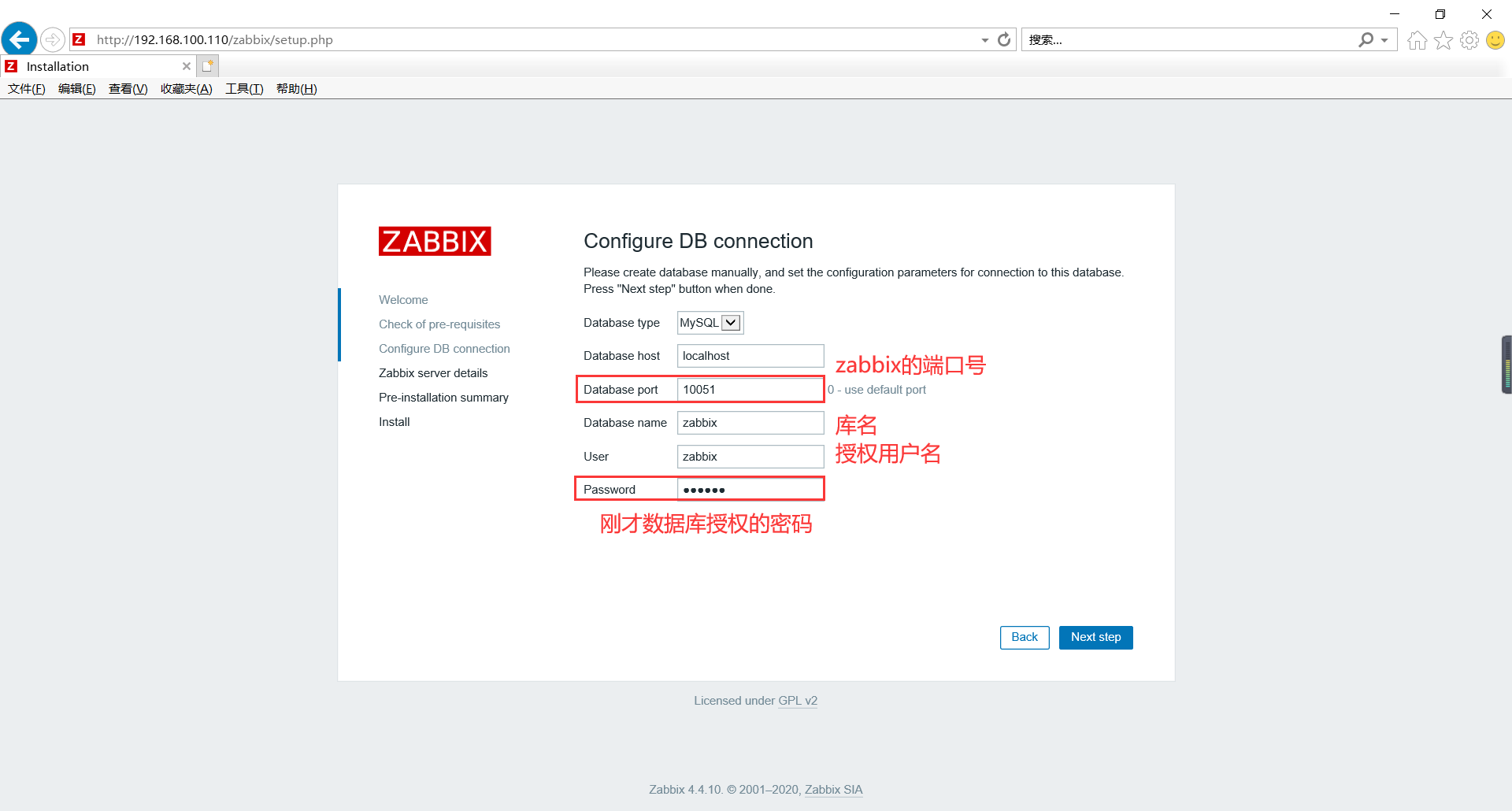The width and height of the screenshot is (1512, 811).
Task: Click the Next step button
Action: 1096,638
